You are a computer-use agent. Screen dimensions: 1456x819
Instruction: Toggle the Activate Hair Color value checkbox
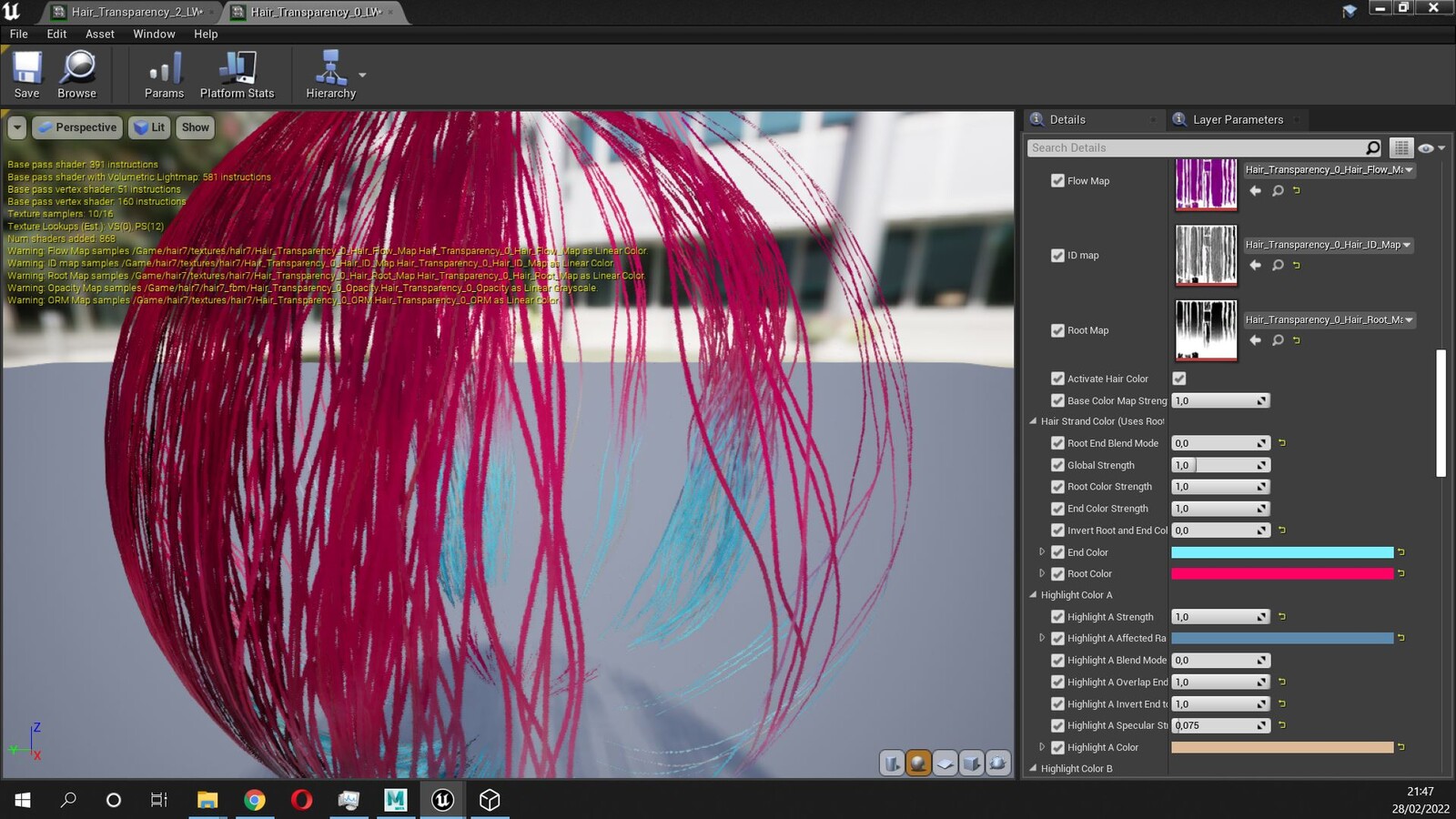1179,379
